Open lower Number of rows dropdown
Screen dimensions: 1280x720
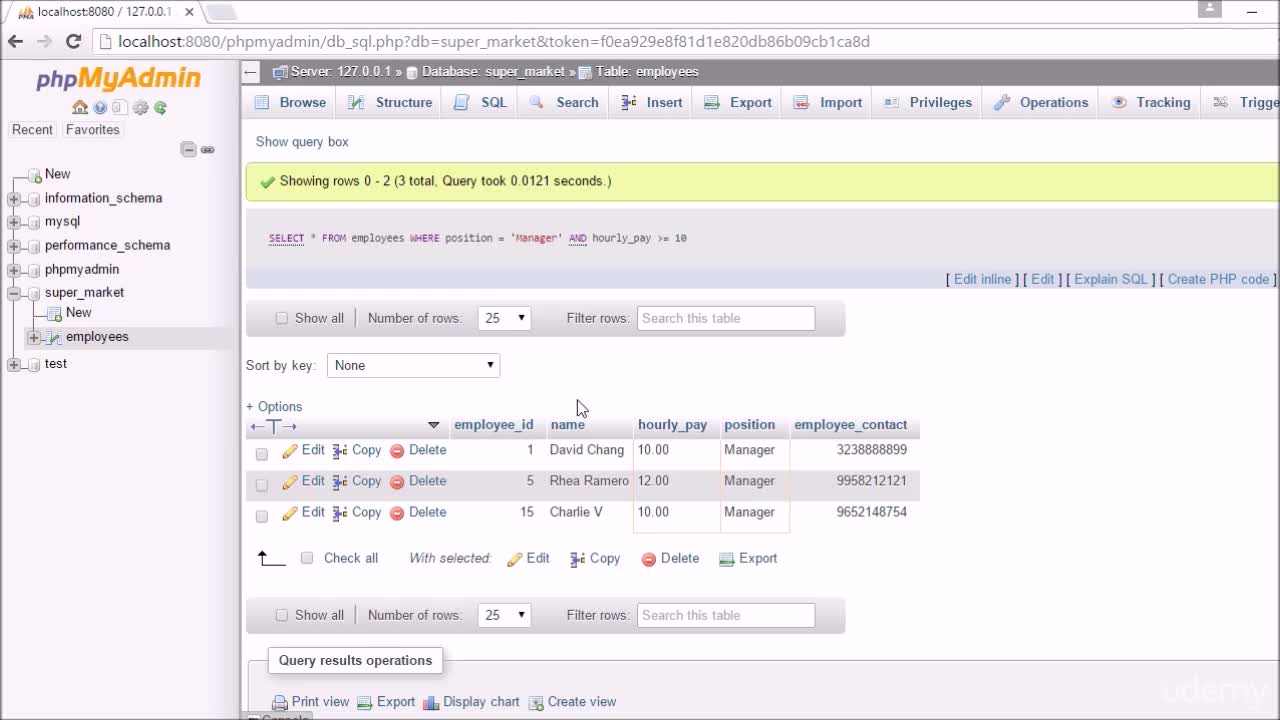pos(504,615)
